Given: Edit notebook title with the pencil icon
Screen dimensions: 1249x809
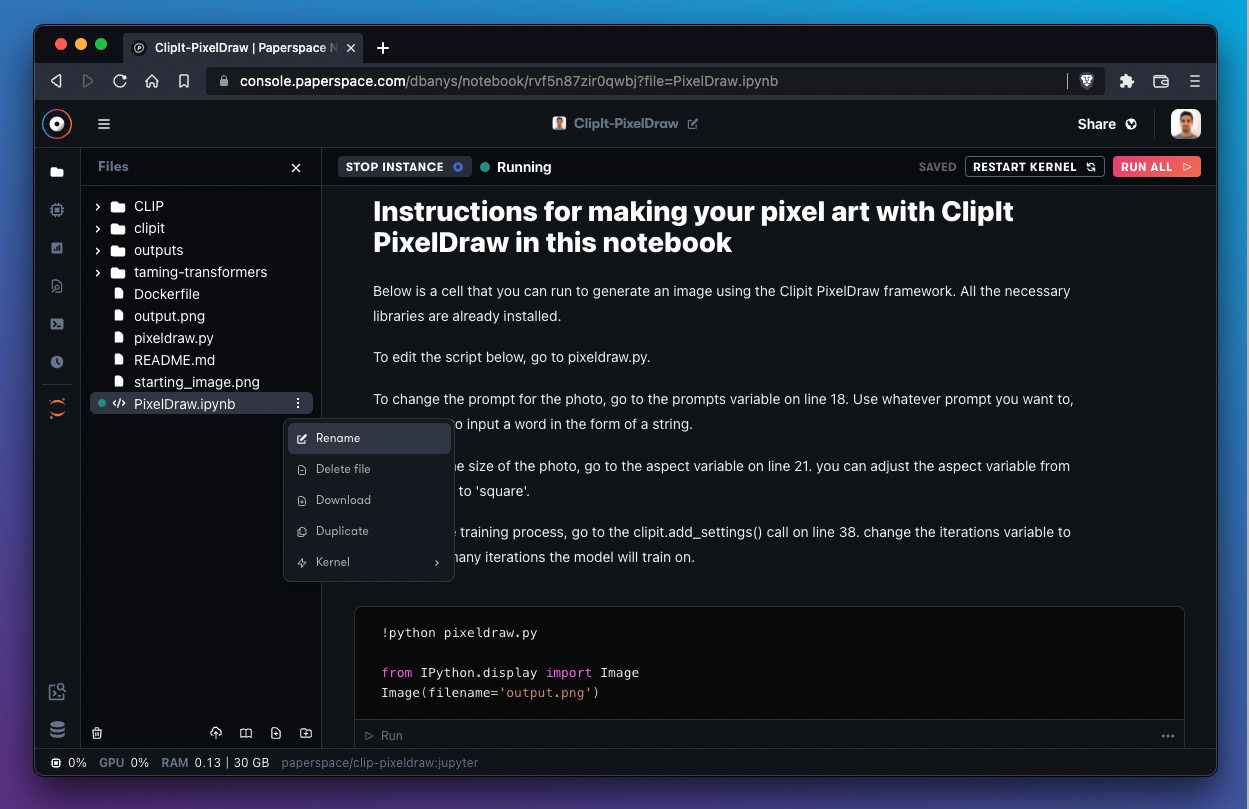Looking at the screenshot, I should (x=693, y=124).
